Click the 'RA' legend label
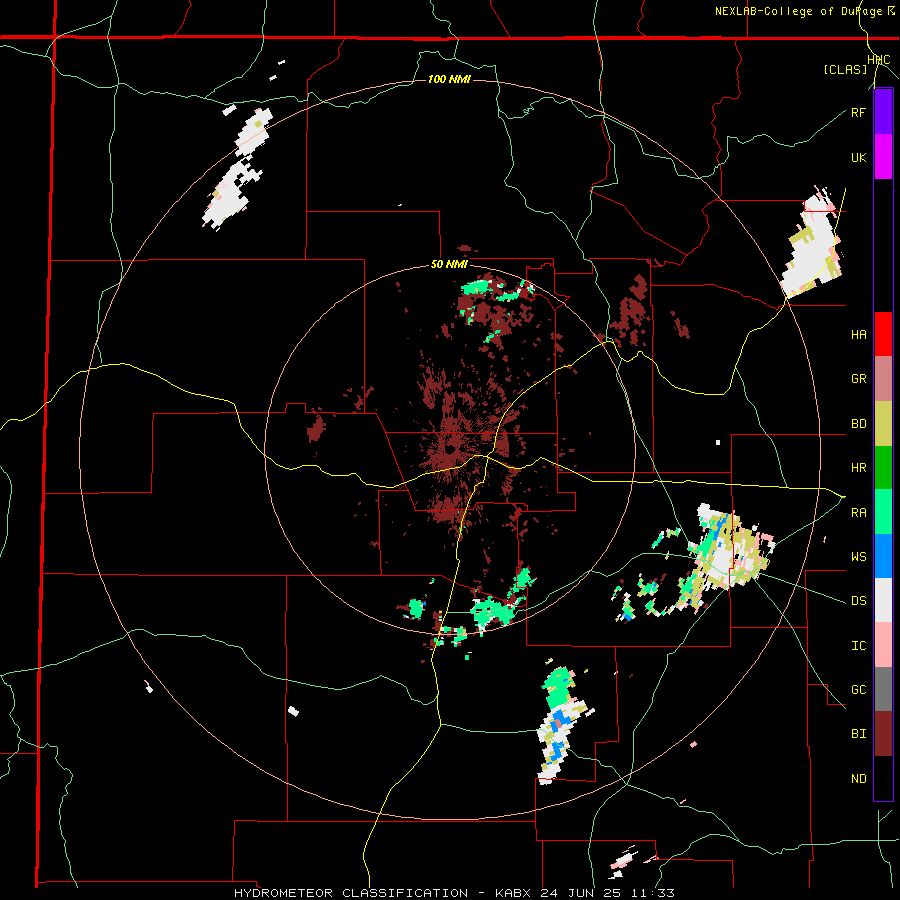The image size is (900, 900). pos(858,513)
